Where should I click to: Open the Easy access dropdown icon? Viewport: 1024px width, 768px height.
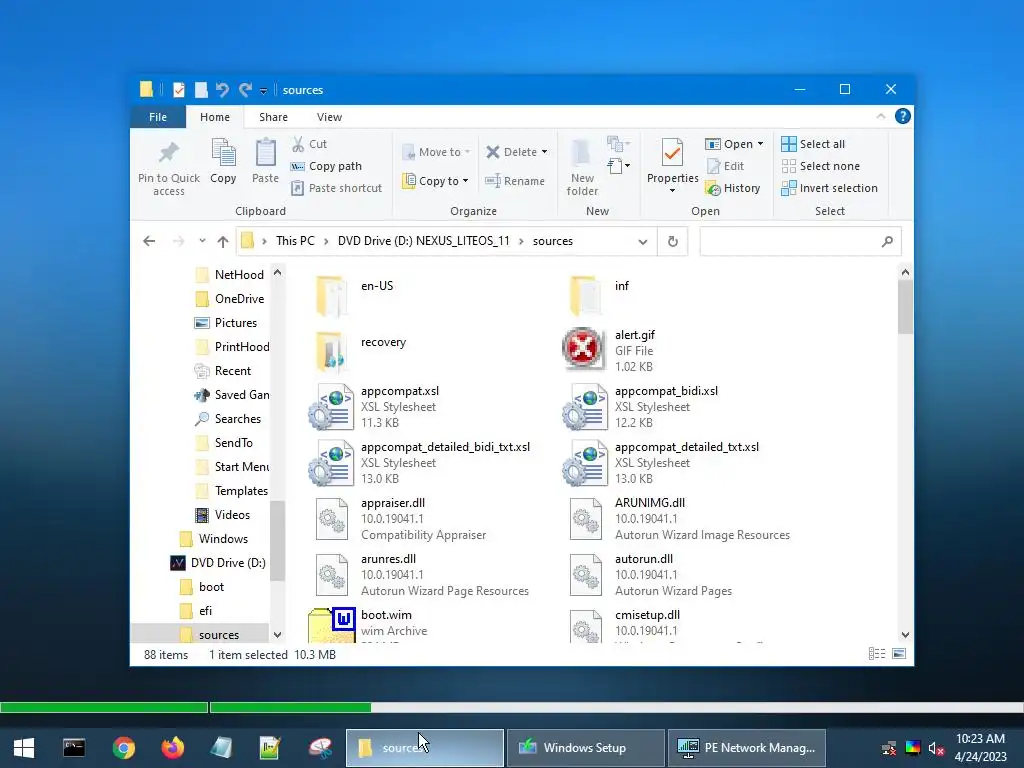pos(618,166)
